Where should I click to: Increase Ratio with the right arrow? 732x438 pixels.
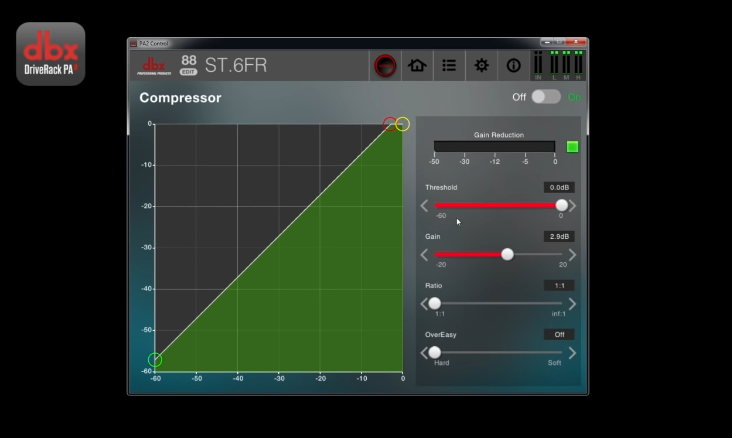572,304
